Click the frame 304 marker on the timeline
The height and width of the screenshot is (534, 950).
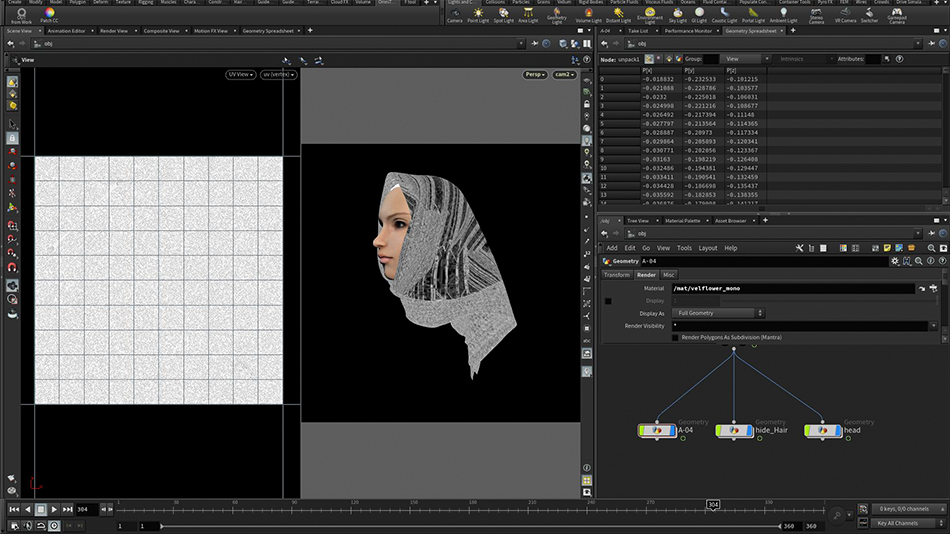pyautogui.click(x=713, y=505)
